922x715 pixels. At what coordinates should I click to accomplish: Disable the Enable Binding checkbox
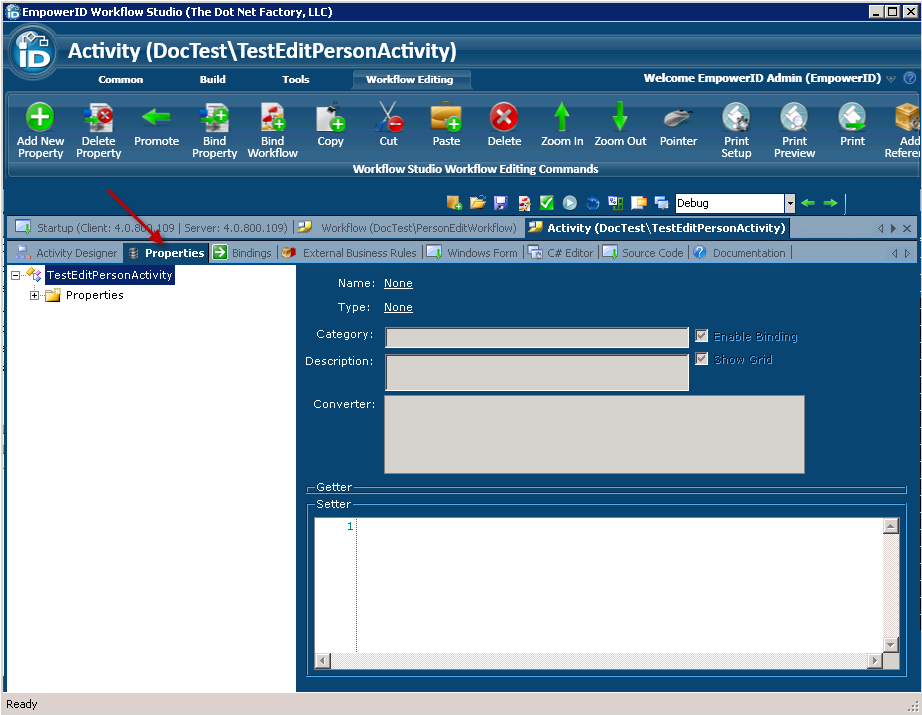701,335
